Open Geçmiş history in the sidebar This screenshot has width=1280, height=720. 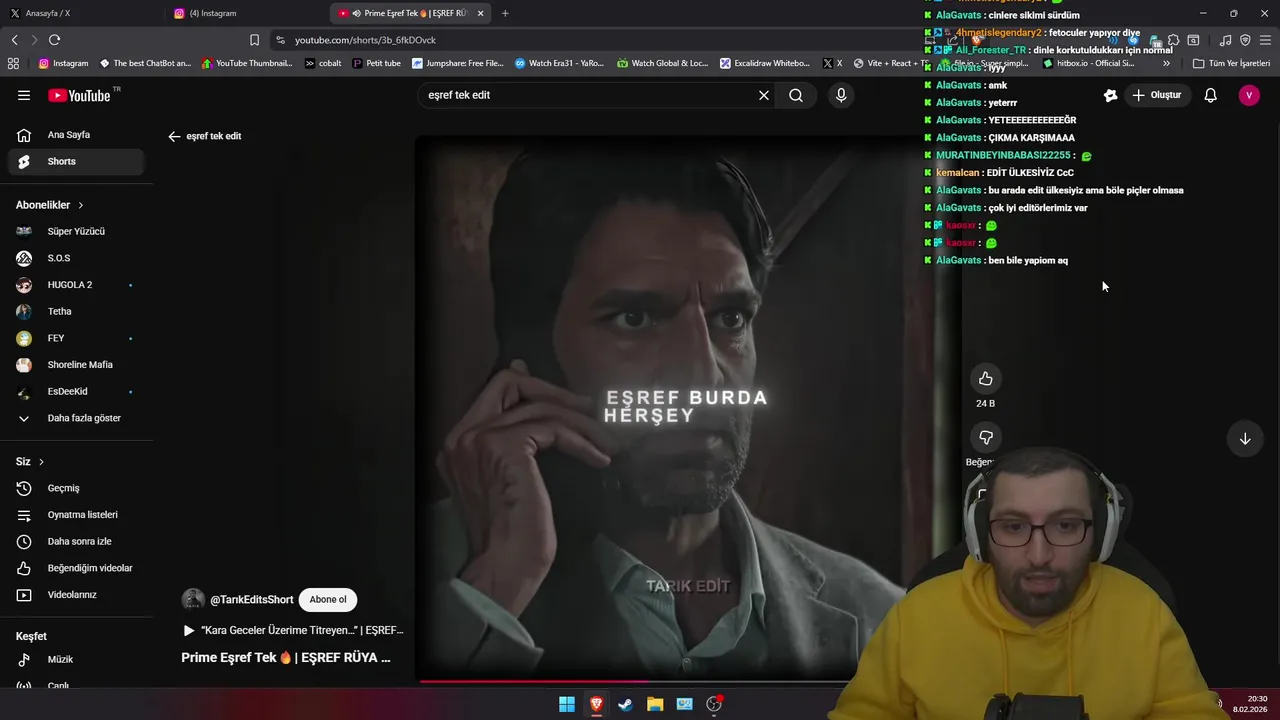[75, 488]
